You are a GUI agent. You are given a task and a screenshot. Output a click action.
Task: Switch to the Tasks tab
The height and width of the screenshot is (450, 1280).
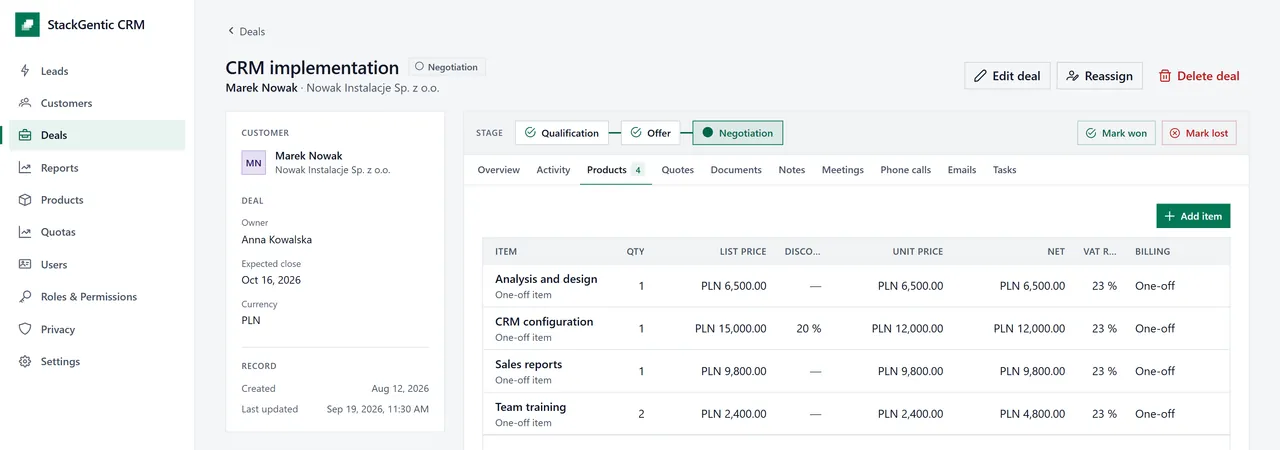(1005, 170)
